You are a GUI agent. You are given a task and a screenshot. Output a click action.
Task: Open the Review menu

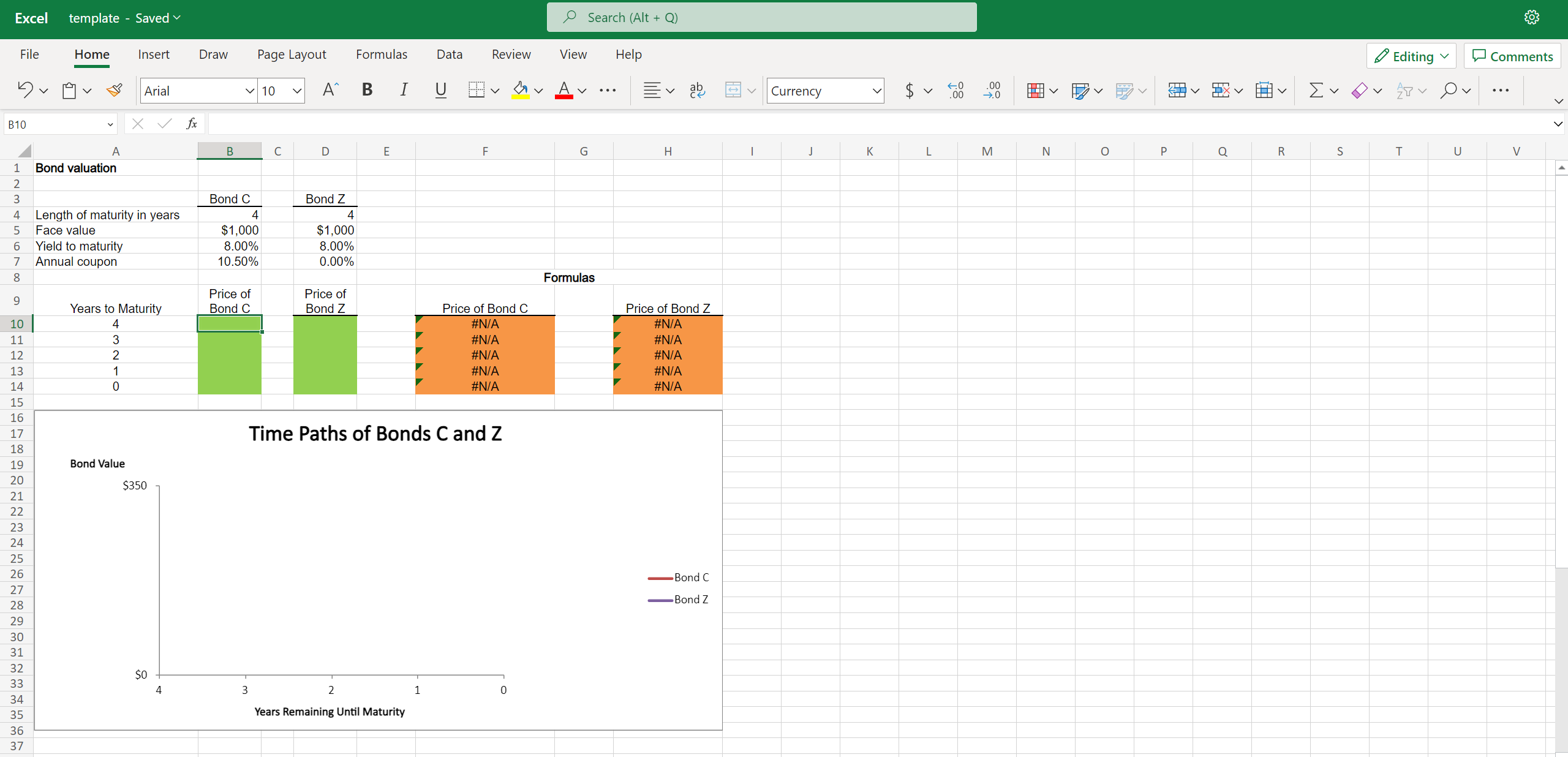(511, 54)
